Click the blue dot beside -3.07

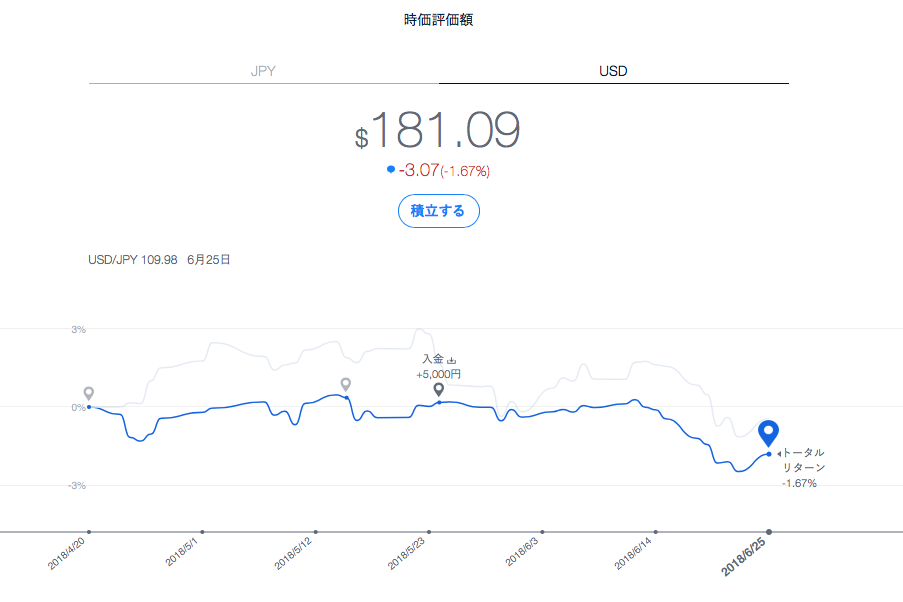tap(391, 169)
